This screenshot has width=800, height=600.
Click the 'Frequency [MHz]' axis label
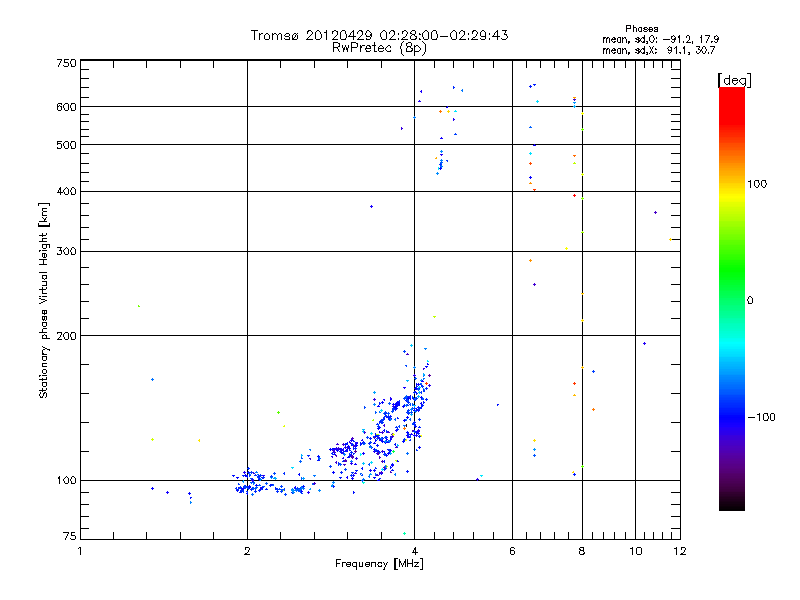click(379, 564)
